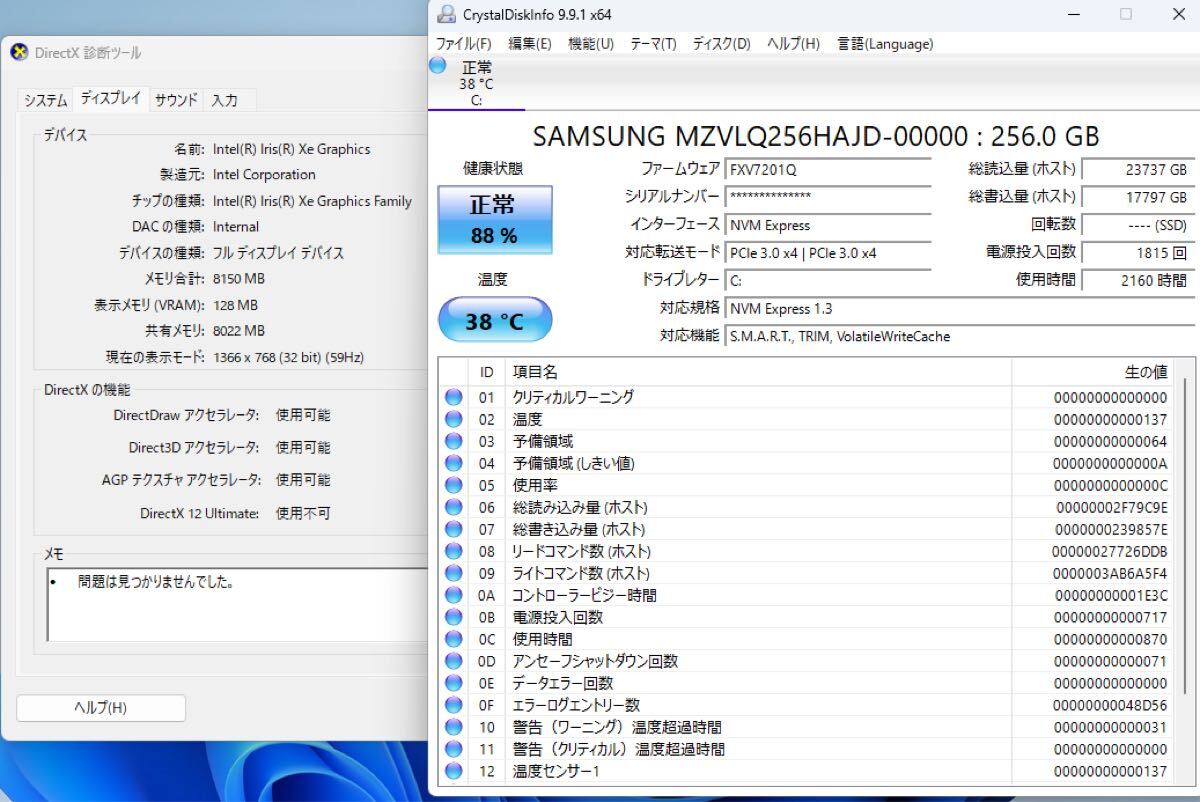
Task: Open the 言語(Language) menu
Action: click(885, 43)
